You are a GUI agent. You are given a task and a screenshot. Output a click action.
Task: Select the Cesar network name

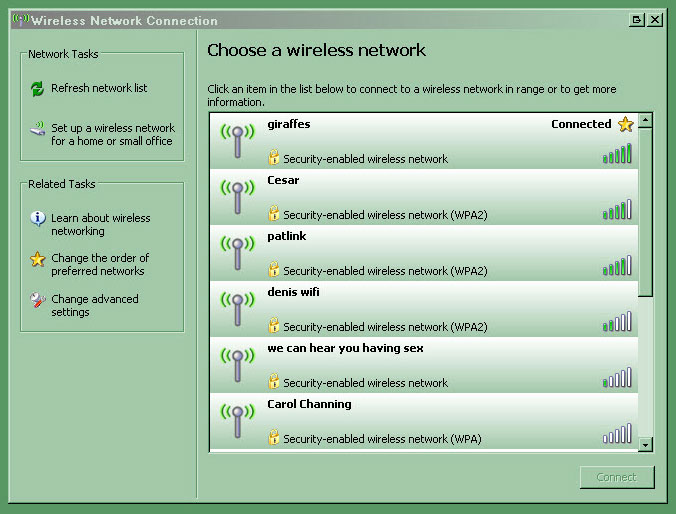click(x=283, y=180)
